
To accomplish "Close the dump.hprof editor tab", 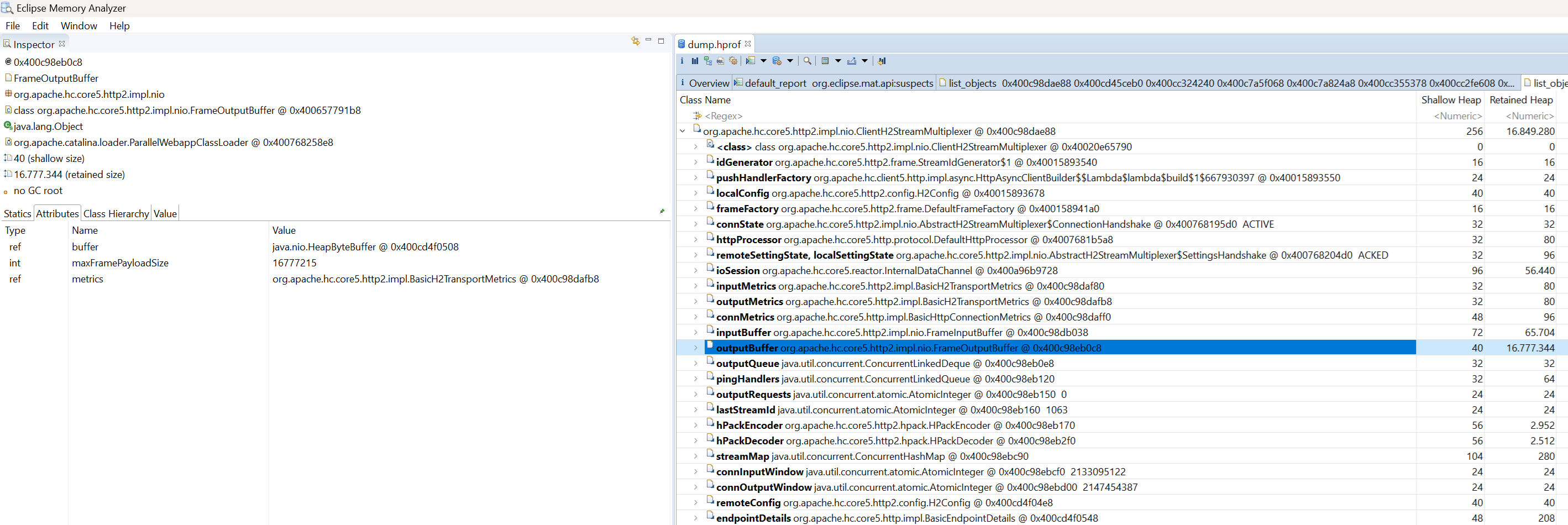I will 748,44.
